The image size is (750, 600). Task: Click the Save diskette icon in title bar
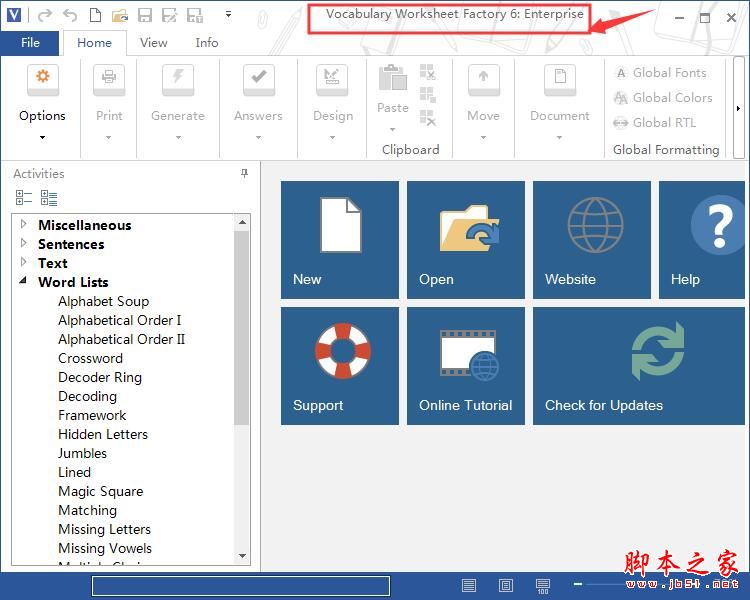point(145,15)
